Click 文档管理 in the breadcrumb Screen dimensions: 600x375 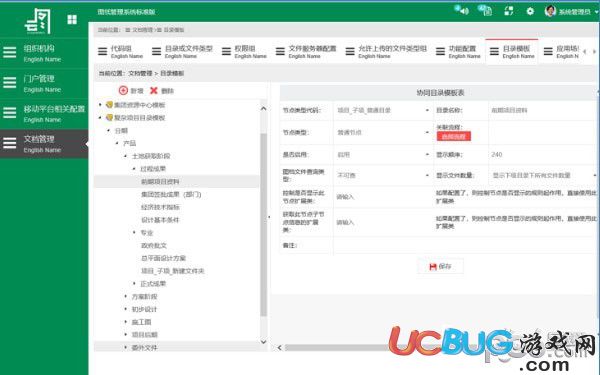(x=140, y=73)
